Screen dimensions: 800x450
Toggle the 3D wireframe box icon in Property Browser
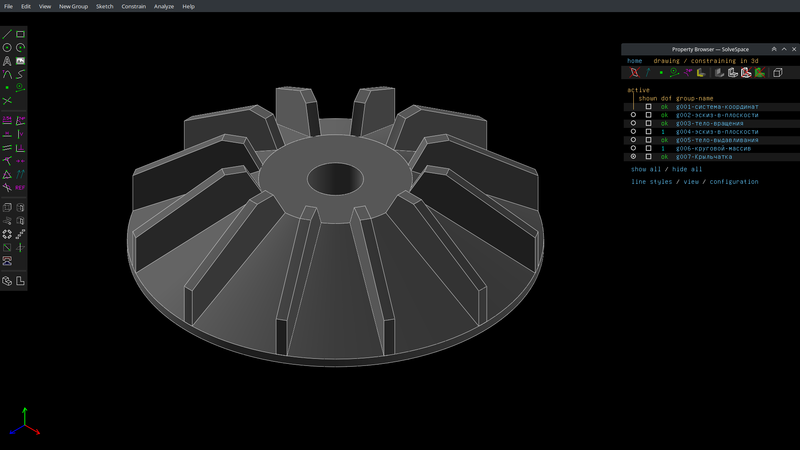point(778,73)
